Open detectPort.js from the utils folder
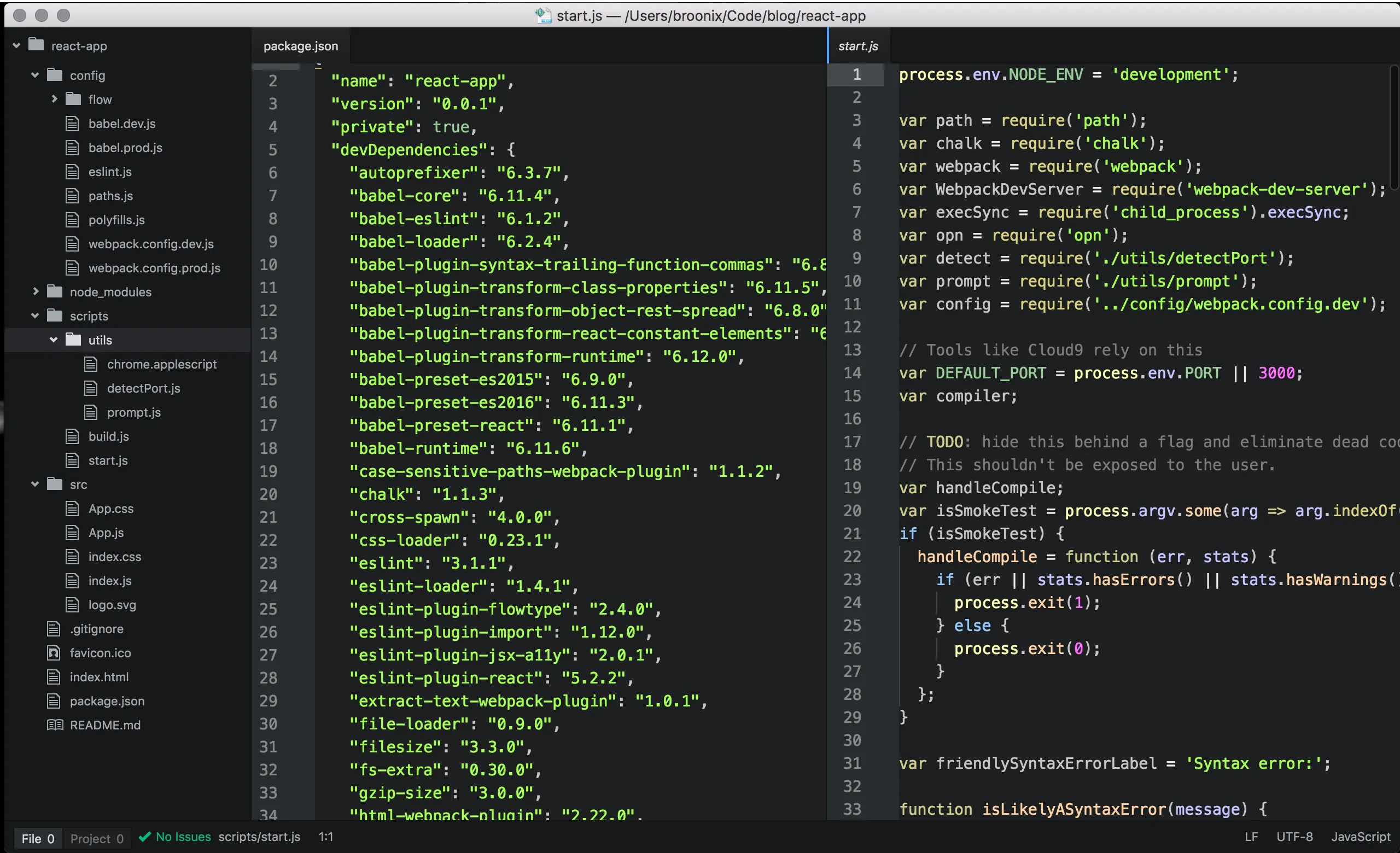This screenshot has width=1400, height=853. pos(144,388)
